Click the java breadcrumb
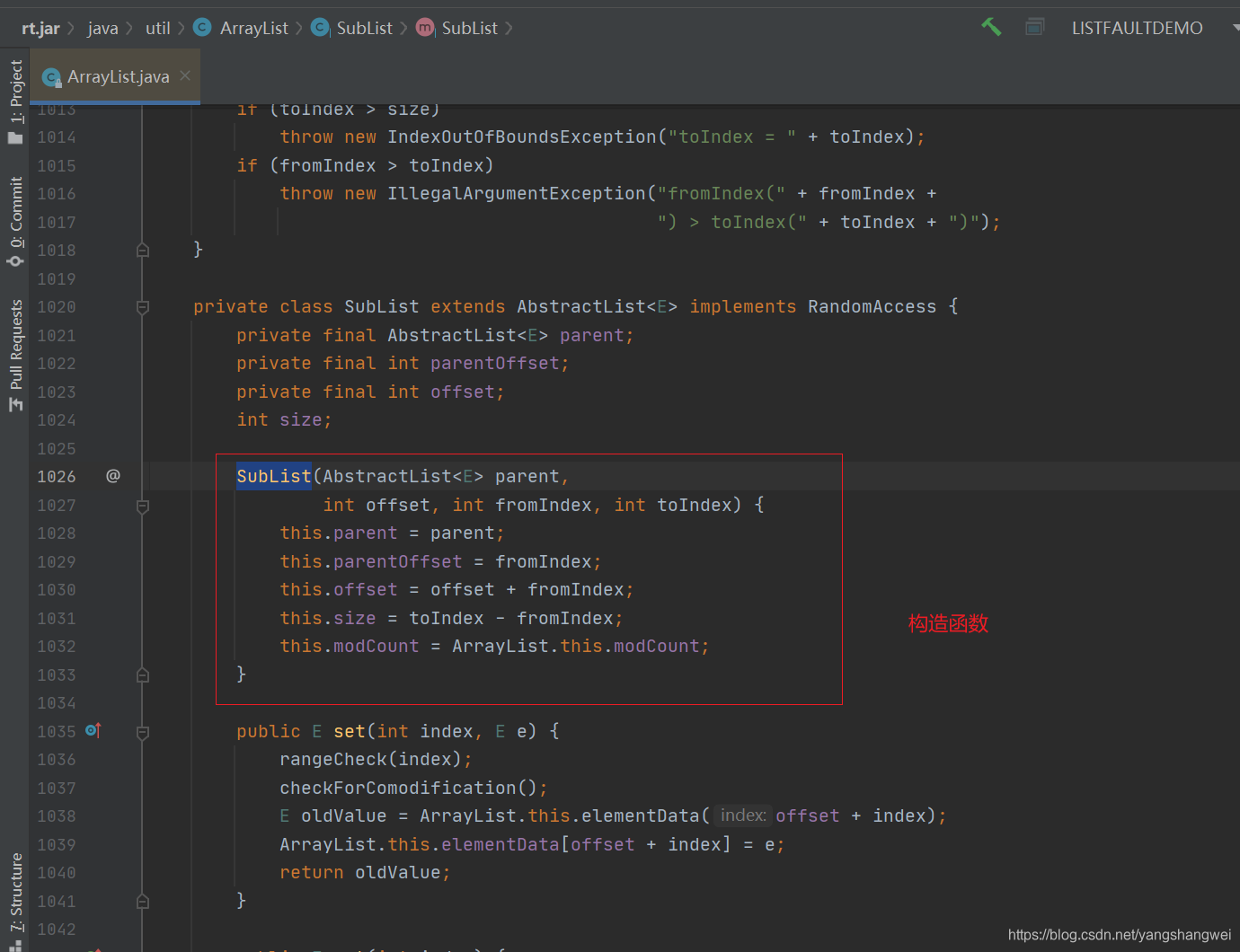 [x=102, y=28]
